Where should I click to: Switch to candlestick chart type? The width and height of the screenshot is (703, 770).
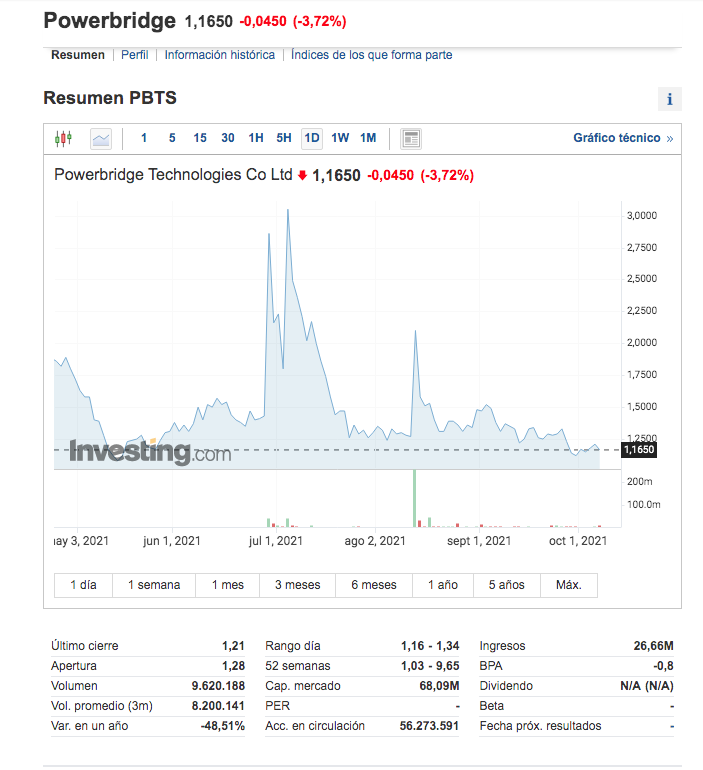pos(63,138)
